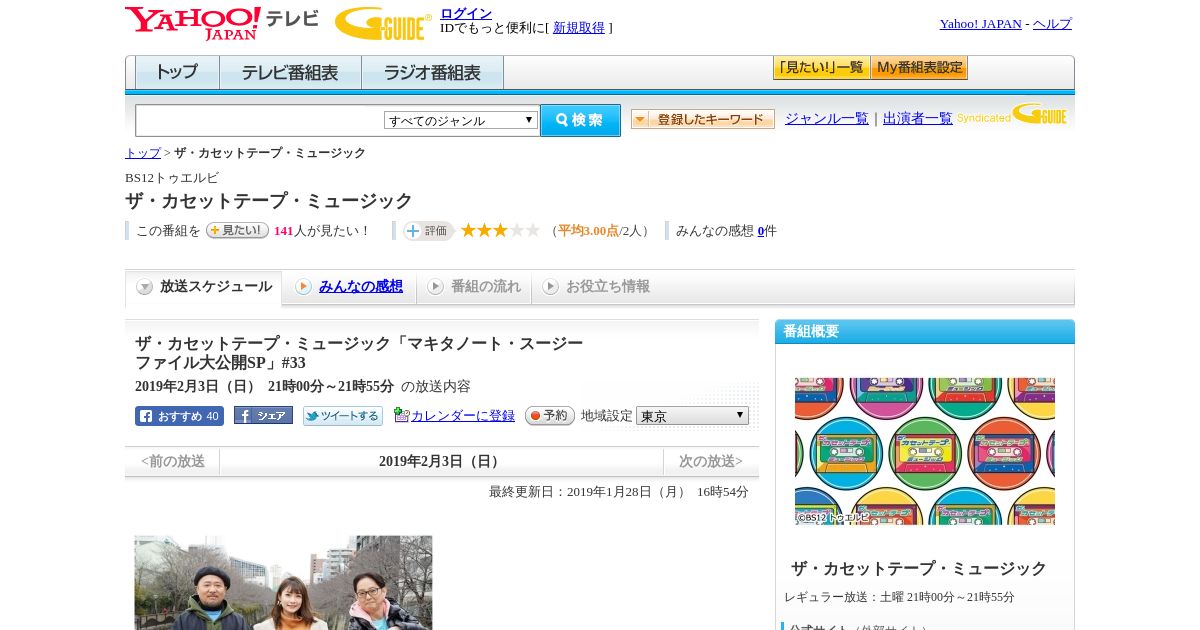
Task: Click the My番組表設定 button
Action: [919, 68]
